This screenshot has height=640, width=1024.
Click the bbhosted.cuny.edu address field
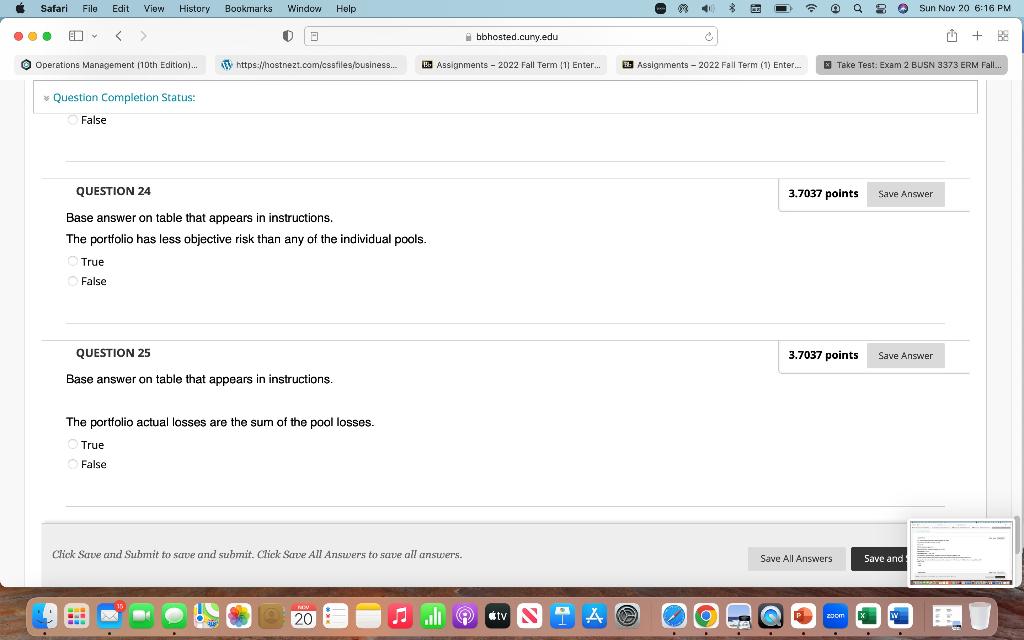[x=511, y=37]
